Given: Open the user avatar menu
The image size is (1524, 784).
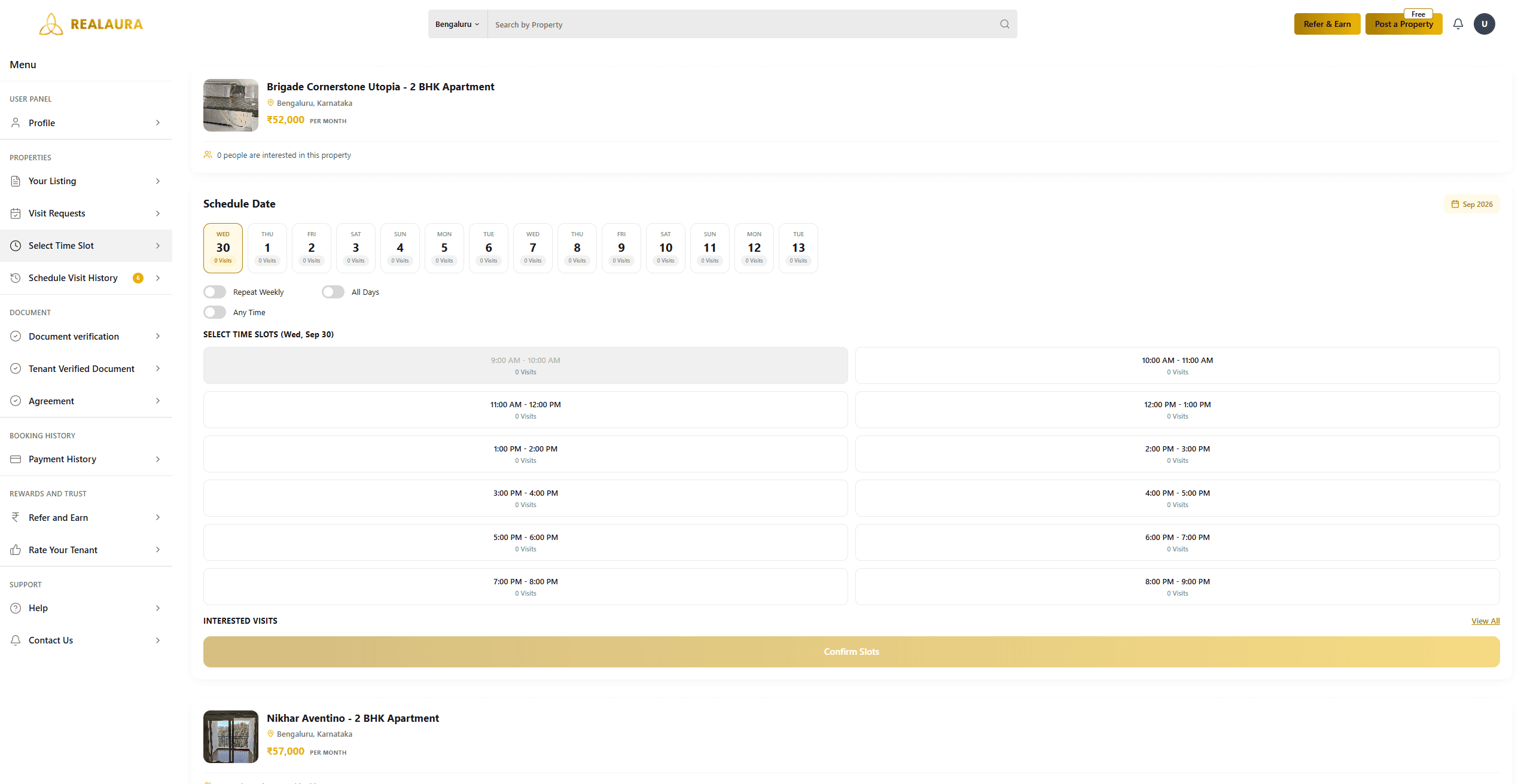Looking at the screenshot, I should [1485, 24].
